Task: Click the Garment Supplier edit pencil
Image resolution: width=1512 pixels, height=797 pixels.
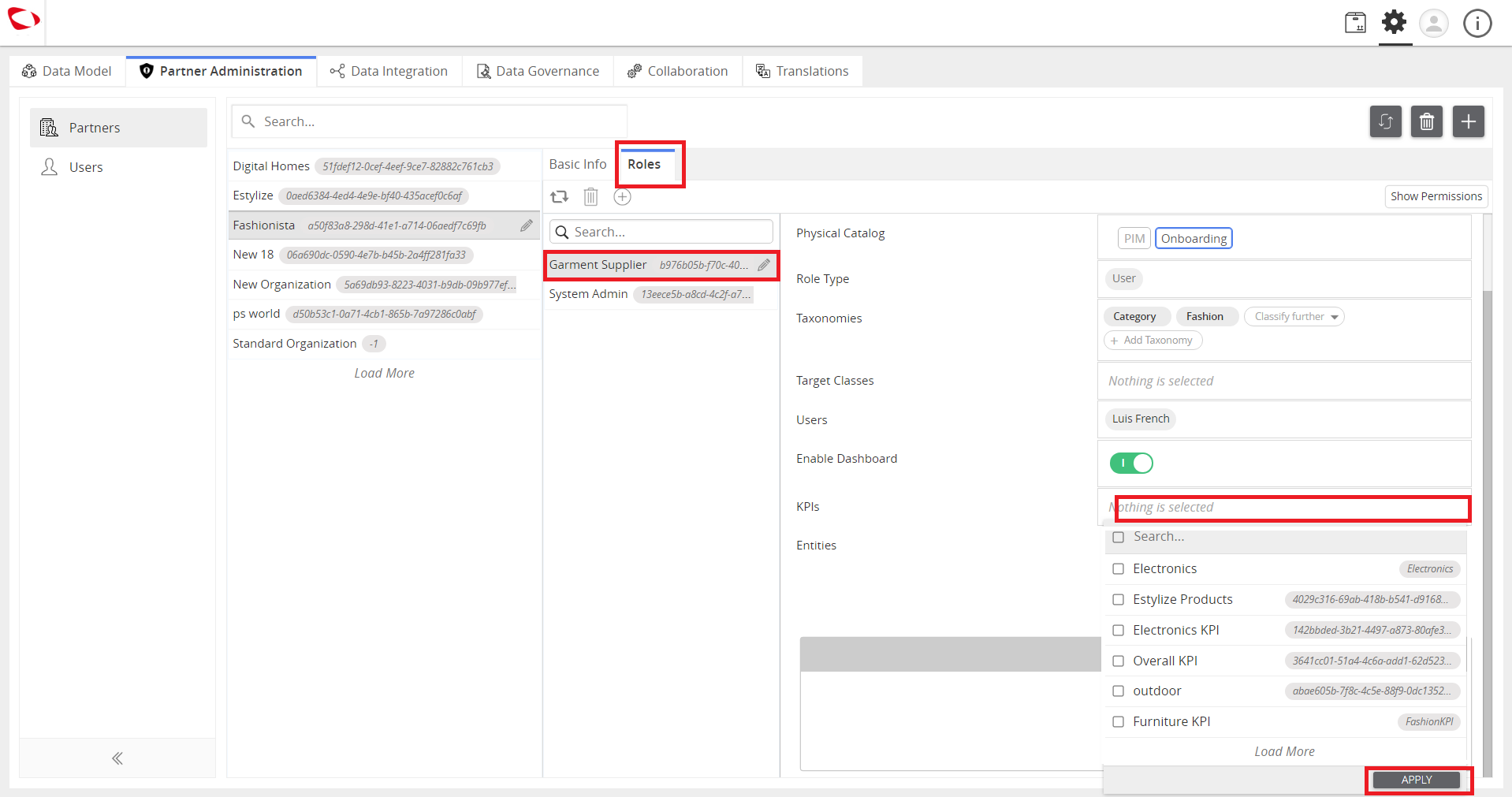Action: tap(764, 265)
